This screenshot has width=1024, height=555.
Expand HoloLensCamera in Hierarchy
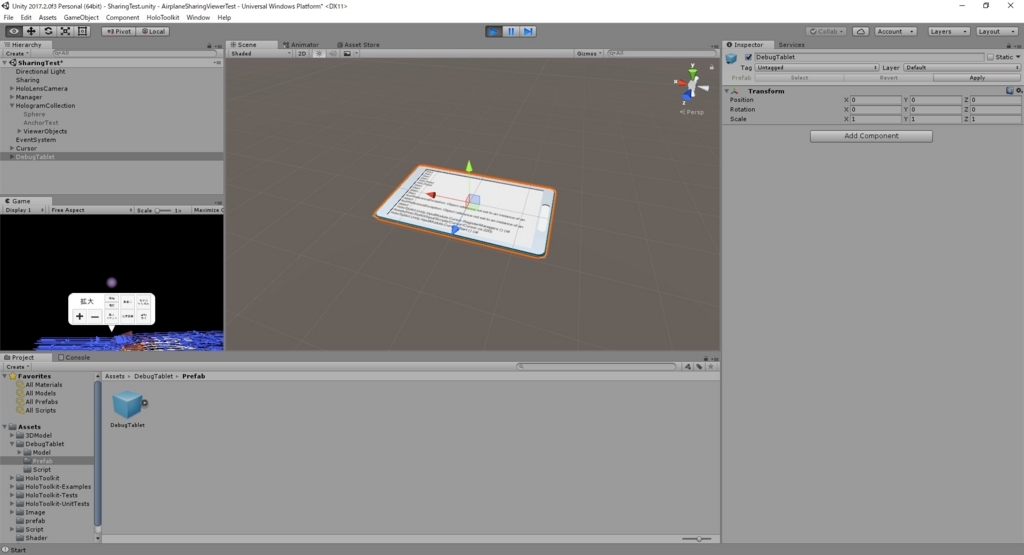coord(12,89)
